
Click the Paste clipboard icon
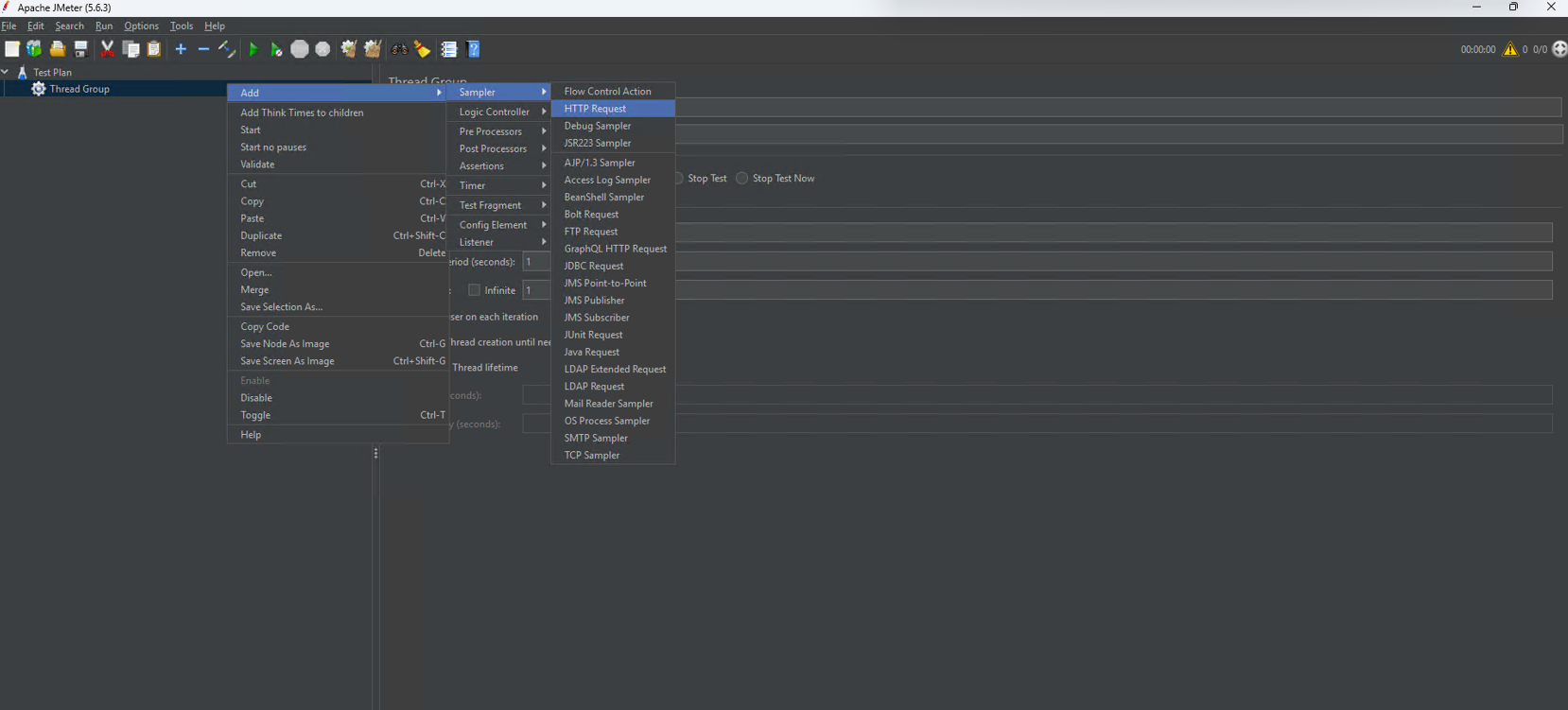pos(154,49)
